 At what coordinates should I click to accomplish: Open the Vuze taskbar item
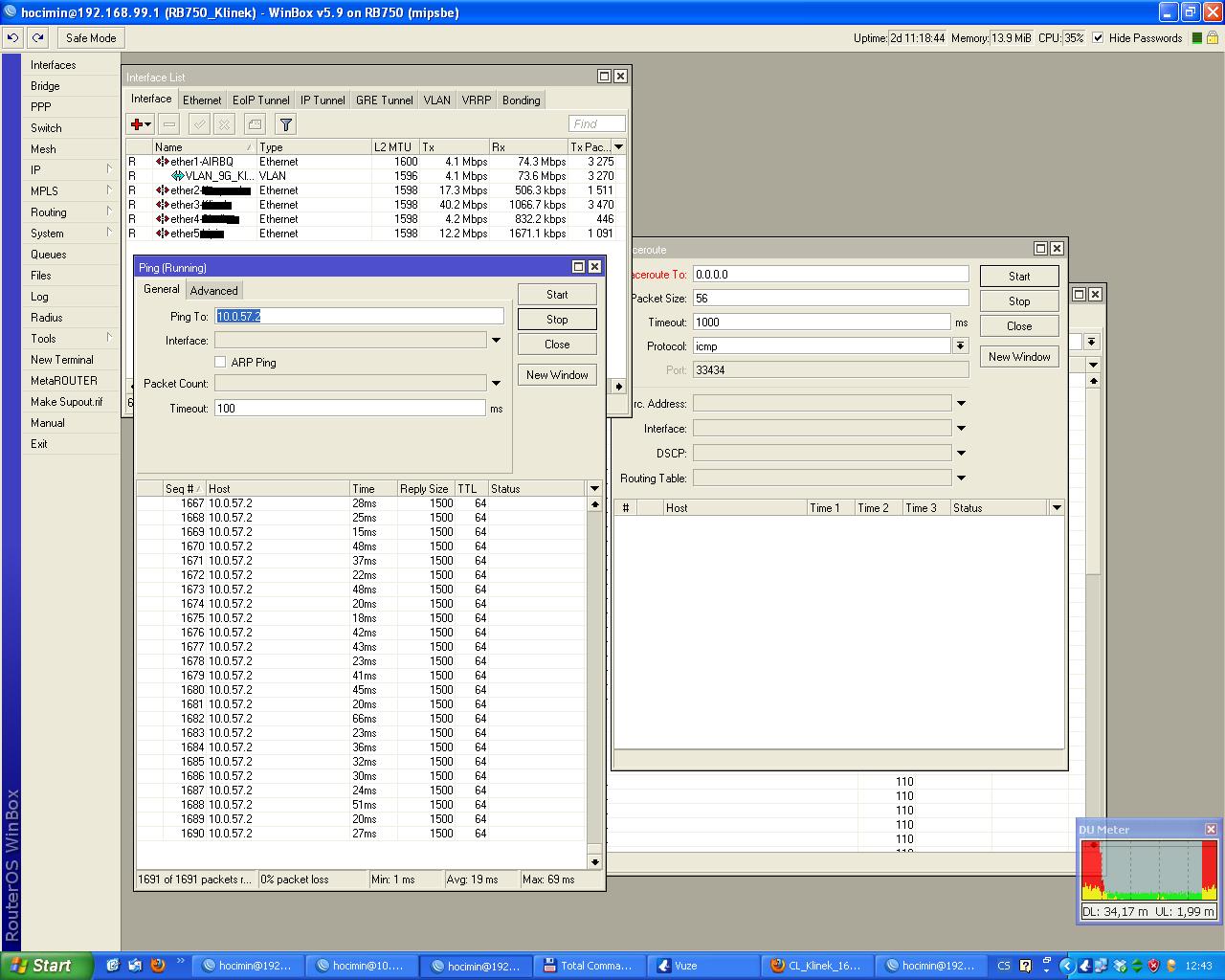click(x=703, y=966)
